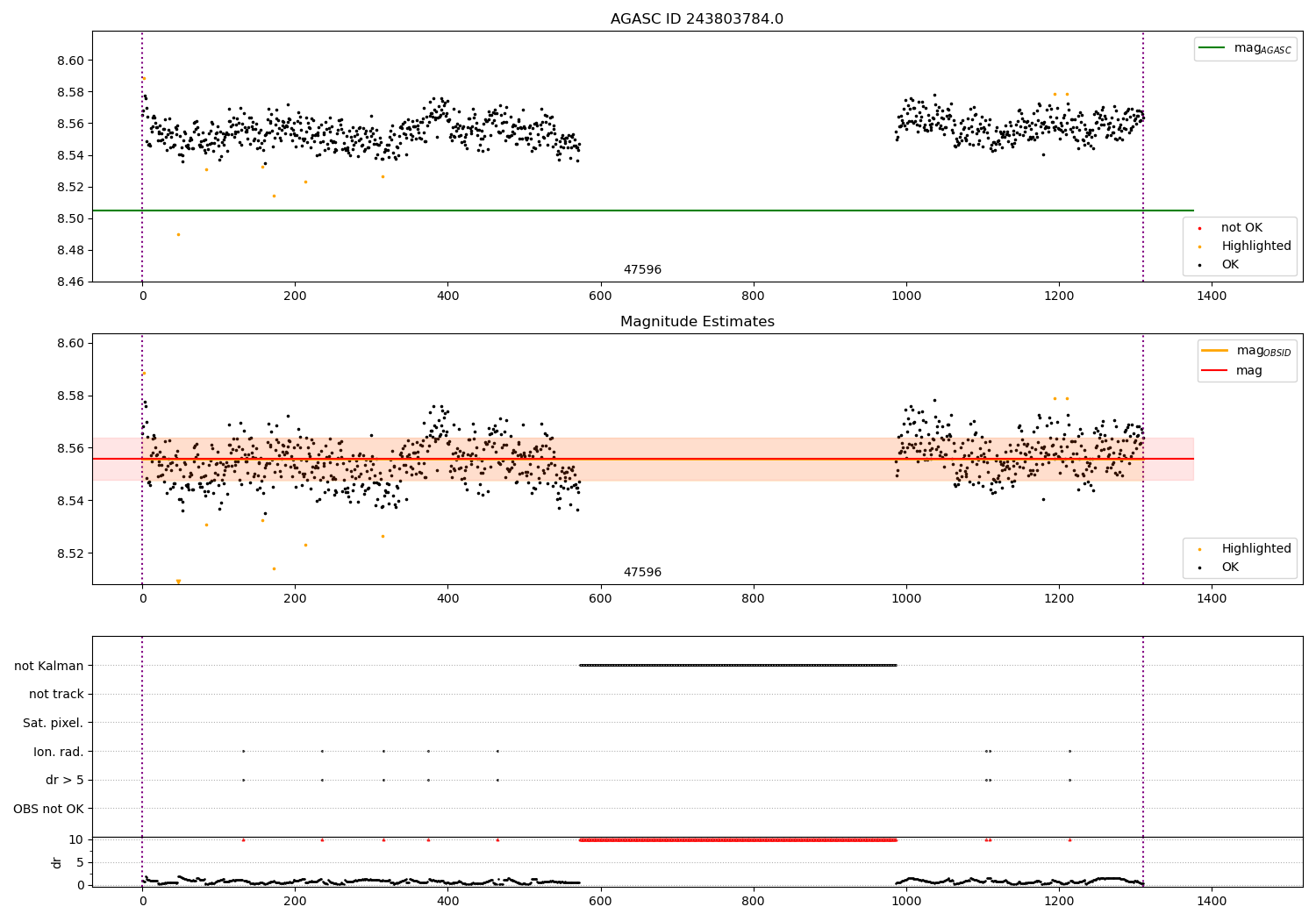Viewport: 1316px width, 921px height.
Task: Click the '8.52' y-tick in the Magnitude Estimates plot
Action: pos(70,554)
